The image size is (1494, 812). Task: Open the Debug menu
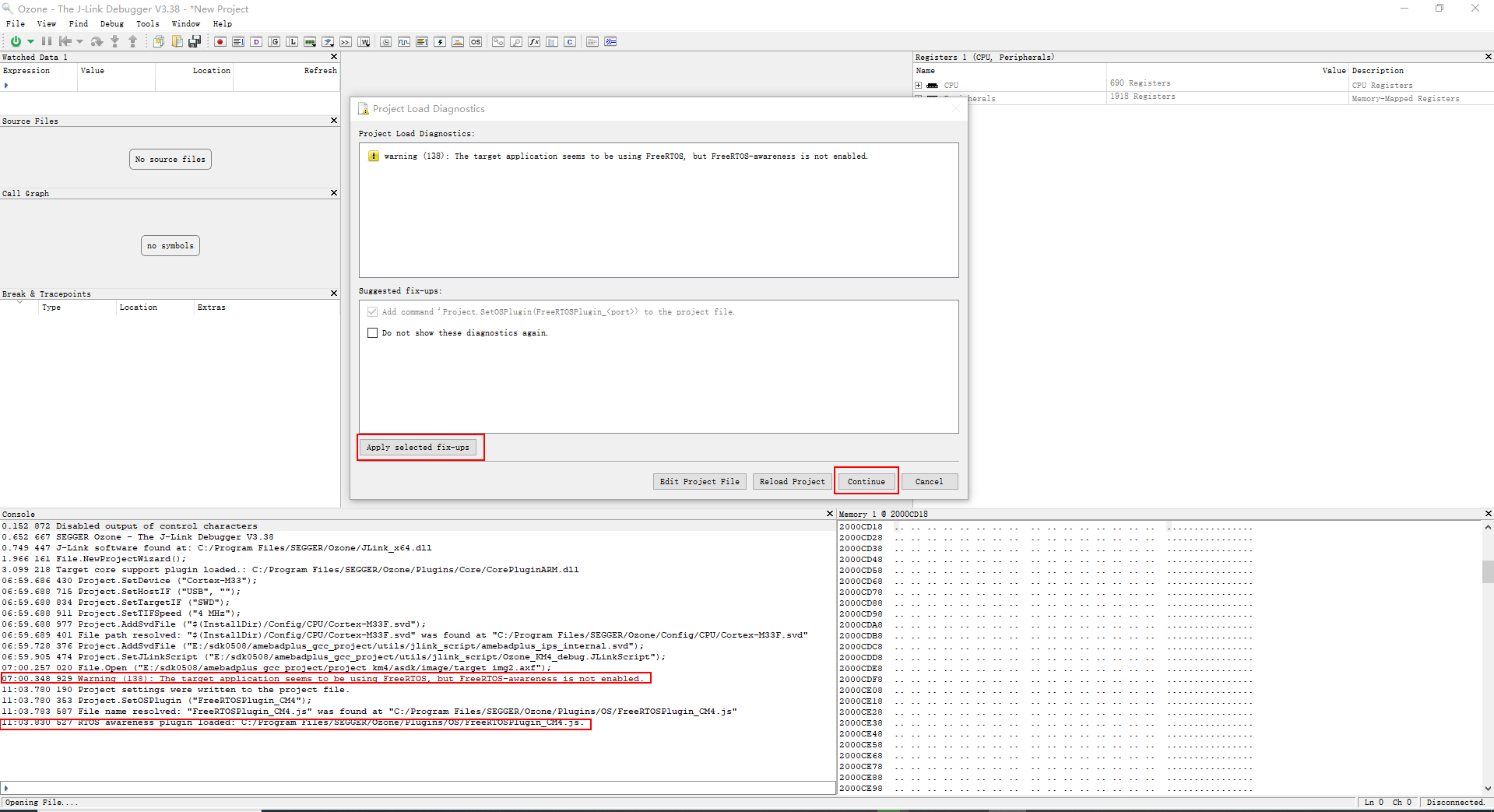(111, 24)
